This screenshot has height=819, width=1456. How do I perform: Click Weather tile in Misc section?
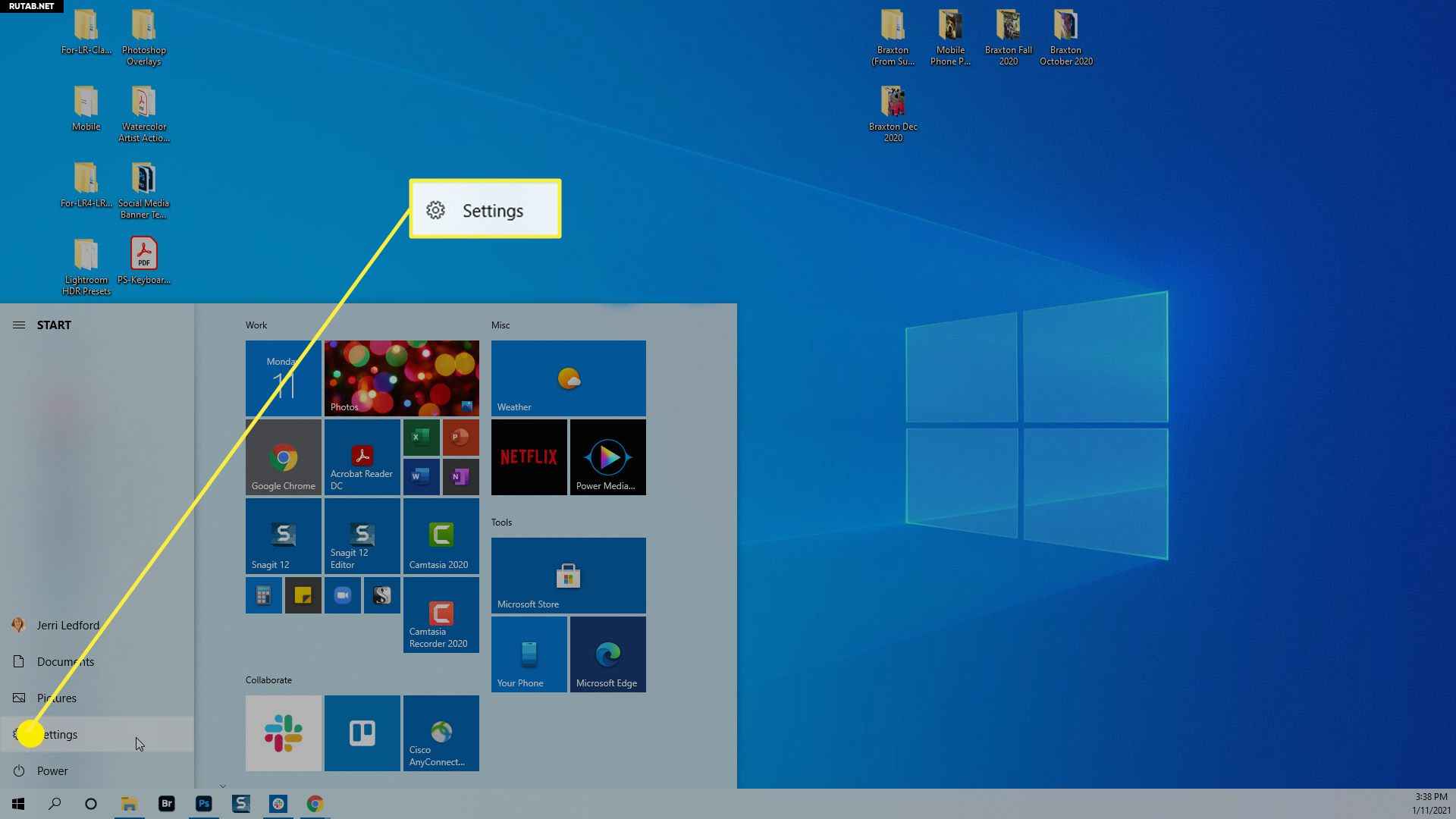coord(568,377)
